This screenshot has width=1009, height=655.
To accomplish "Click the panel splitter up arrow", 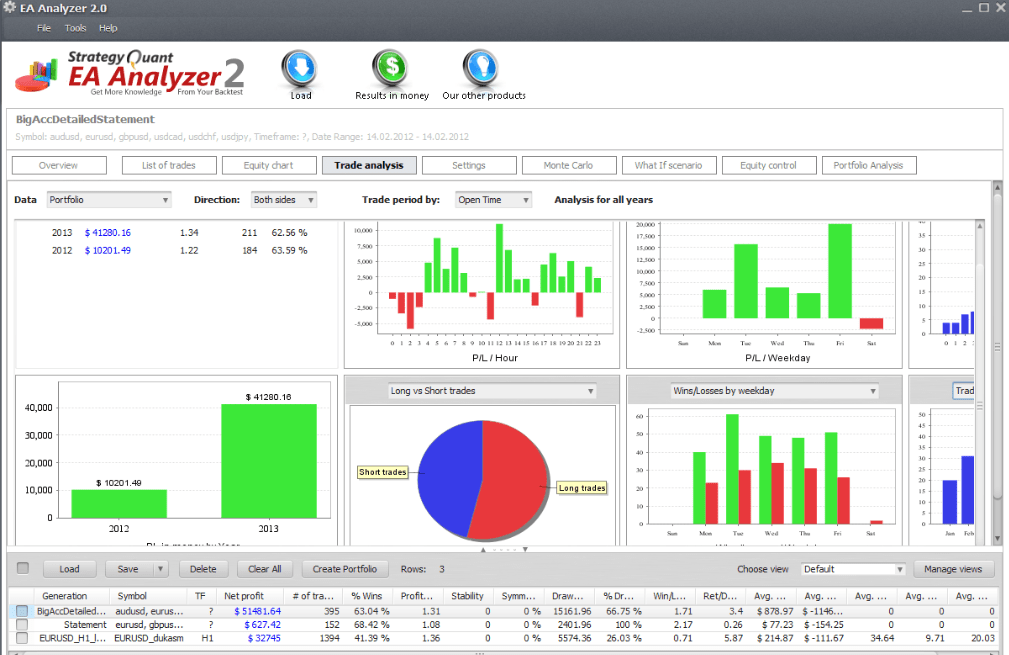I will 483,549.
